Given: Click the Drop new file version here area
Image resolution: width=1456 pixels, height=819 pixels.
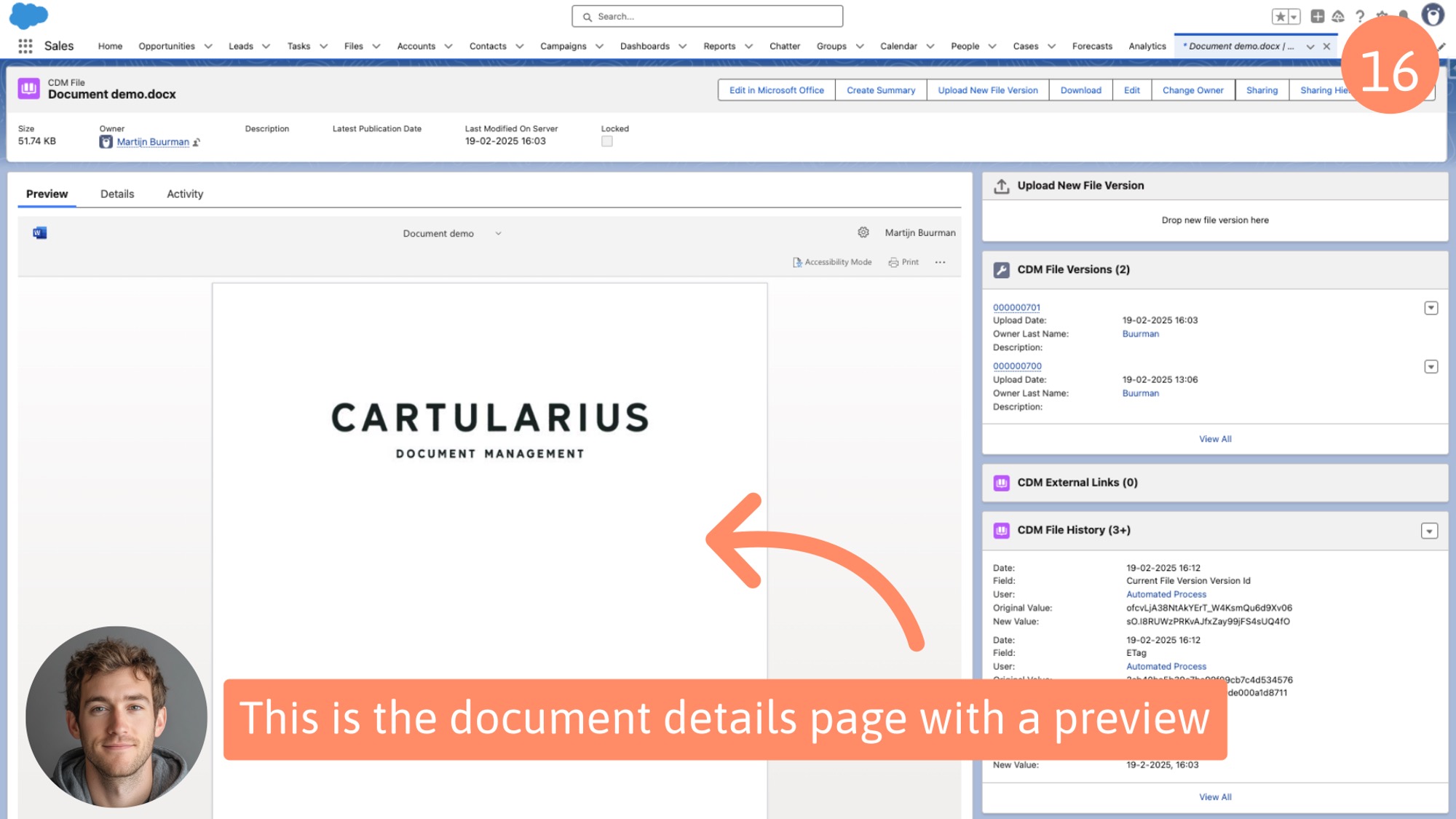Looking at the screenshot, I should tap(1215, 220).
